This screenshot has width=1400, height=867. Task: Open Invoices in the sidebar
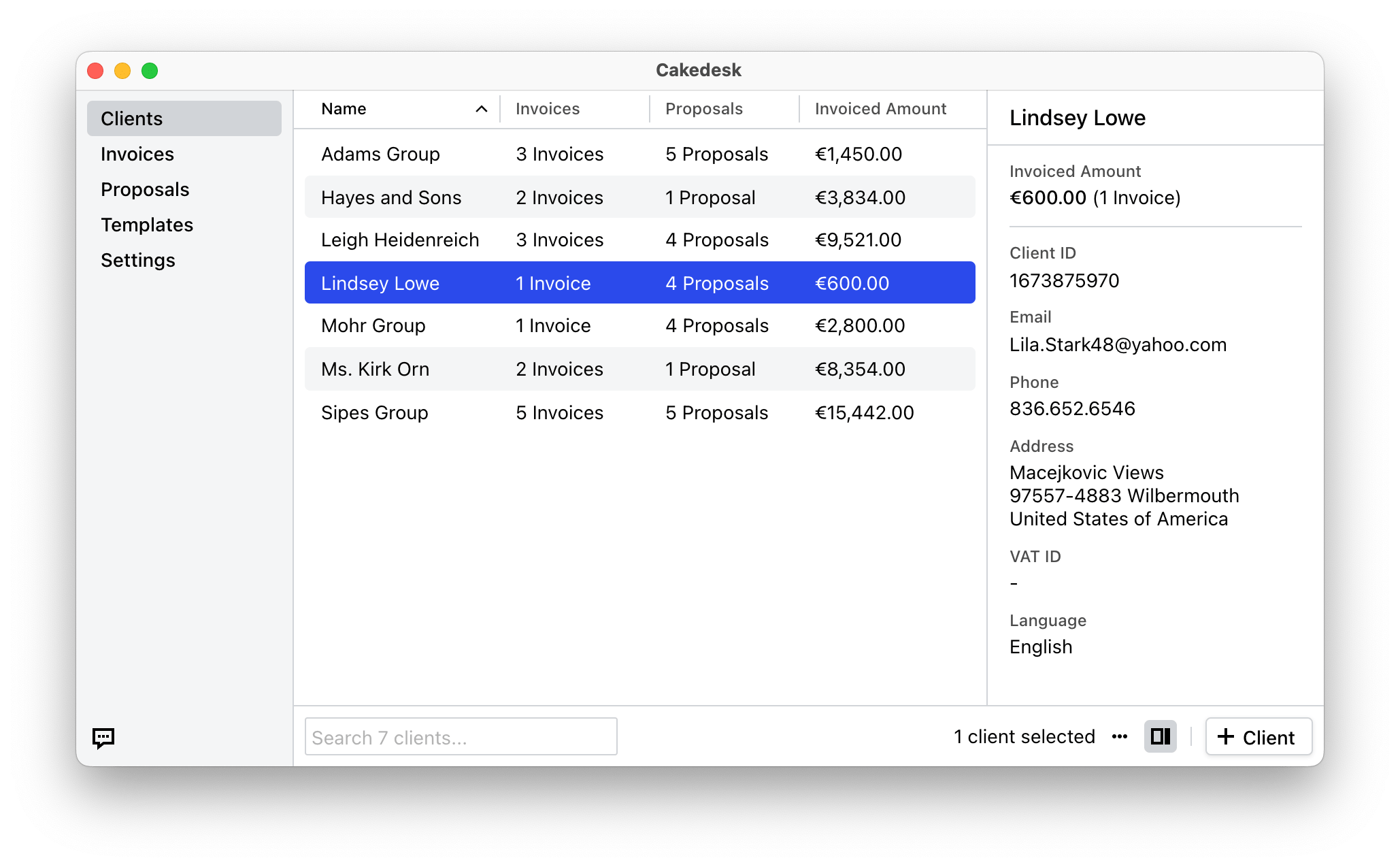pos(137,154)
